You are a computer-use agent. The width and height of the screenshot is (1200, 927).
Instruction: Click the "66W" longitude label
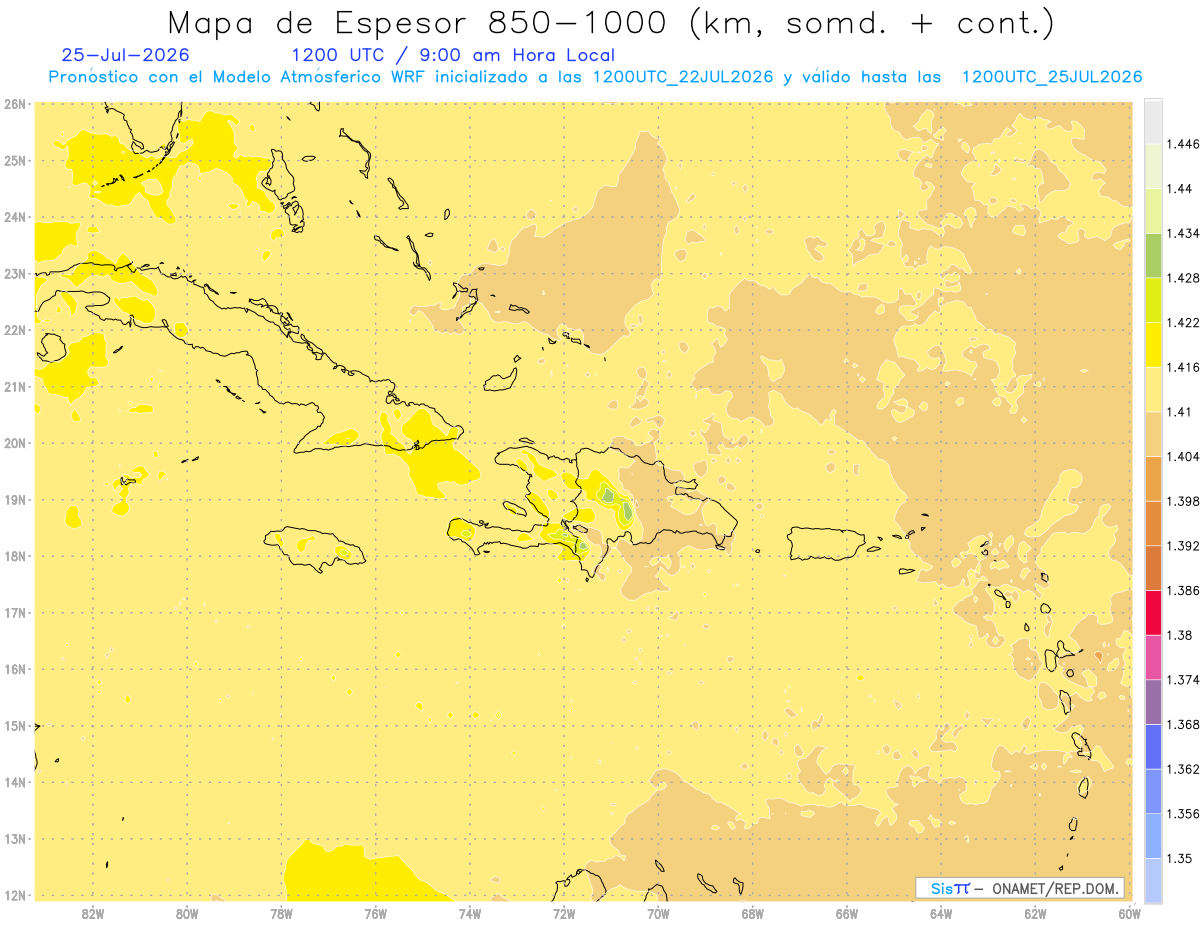pos(846,913)
